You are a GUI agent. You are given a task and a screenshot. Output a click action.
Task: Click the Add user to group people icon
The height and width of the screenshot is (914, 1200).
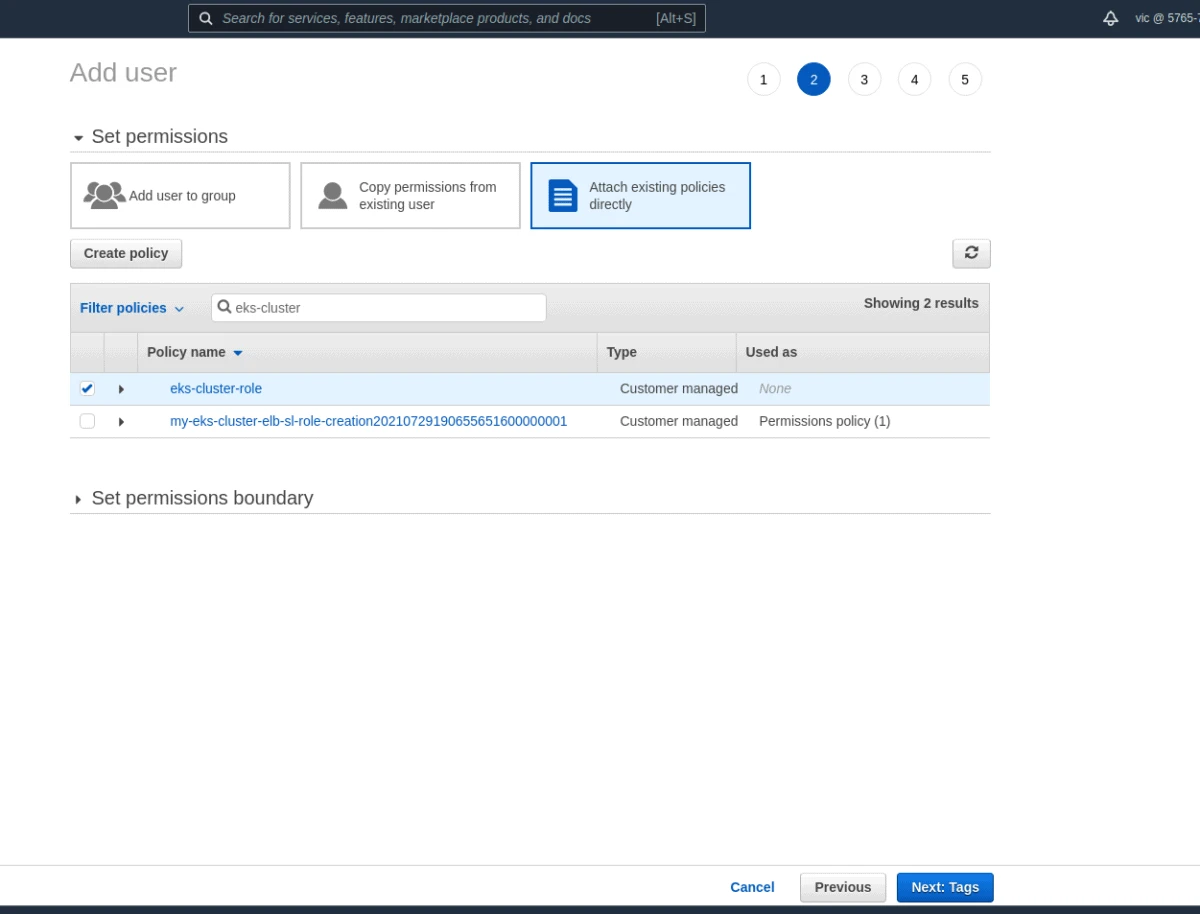point(103,194)
